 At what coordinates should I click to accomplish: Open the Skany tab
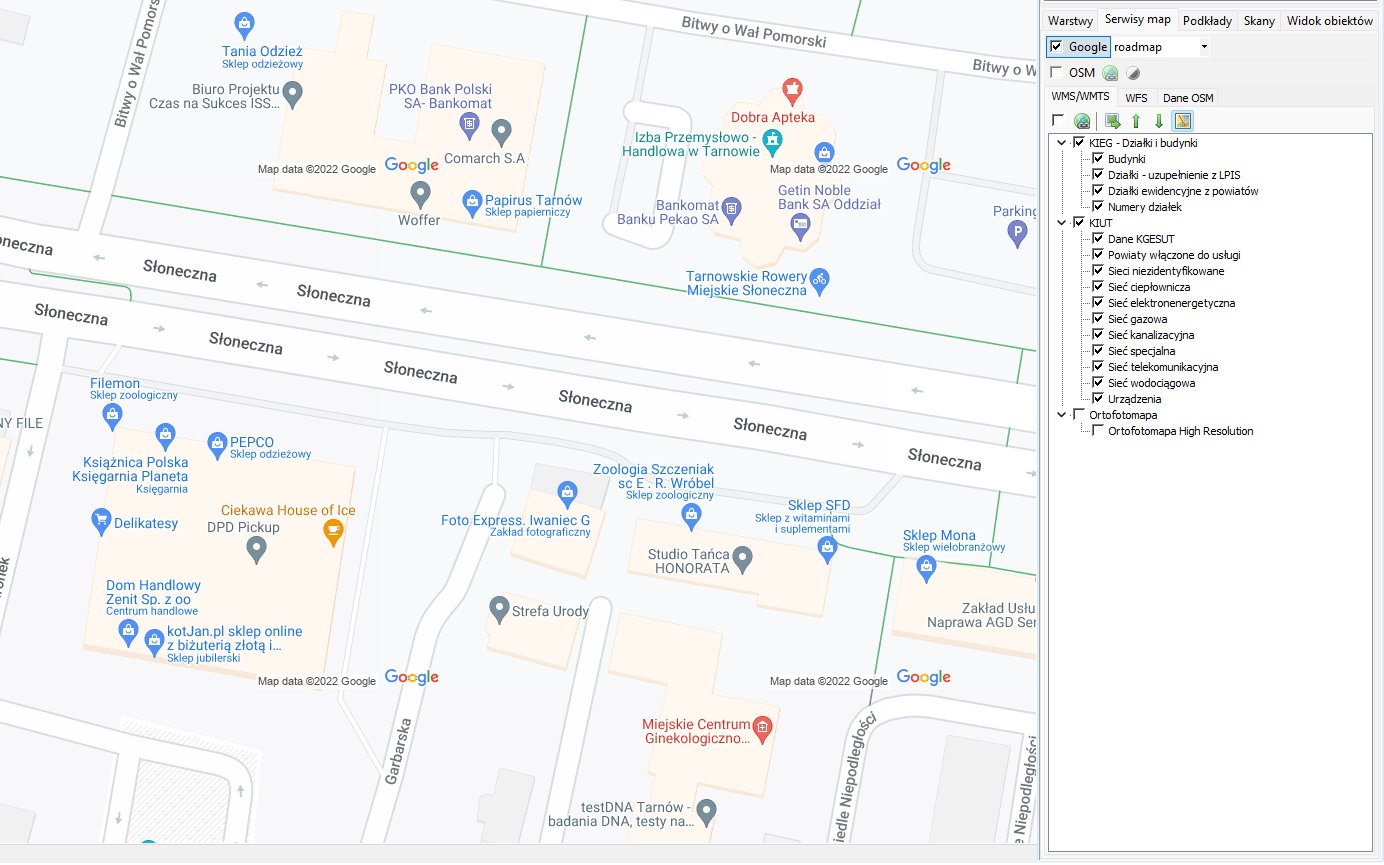click(1259, 20)
